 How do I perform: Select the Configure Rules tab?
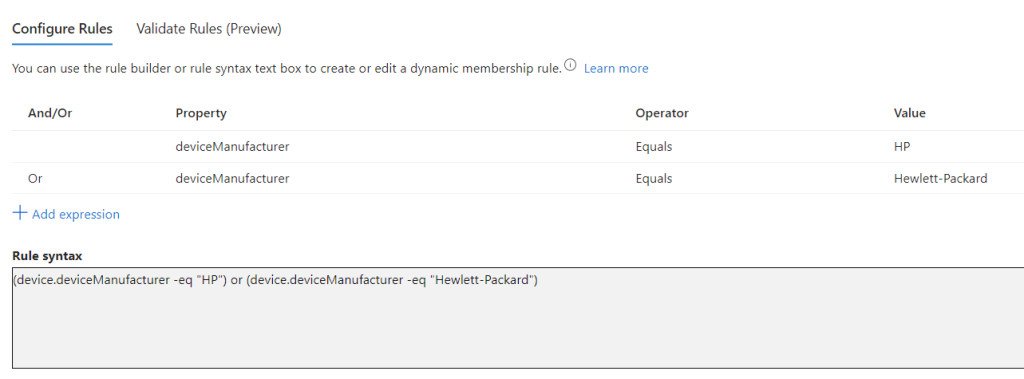(63, 29)
